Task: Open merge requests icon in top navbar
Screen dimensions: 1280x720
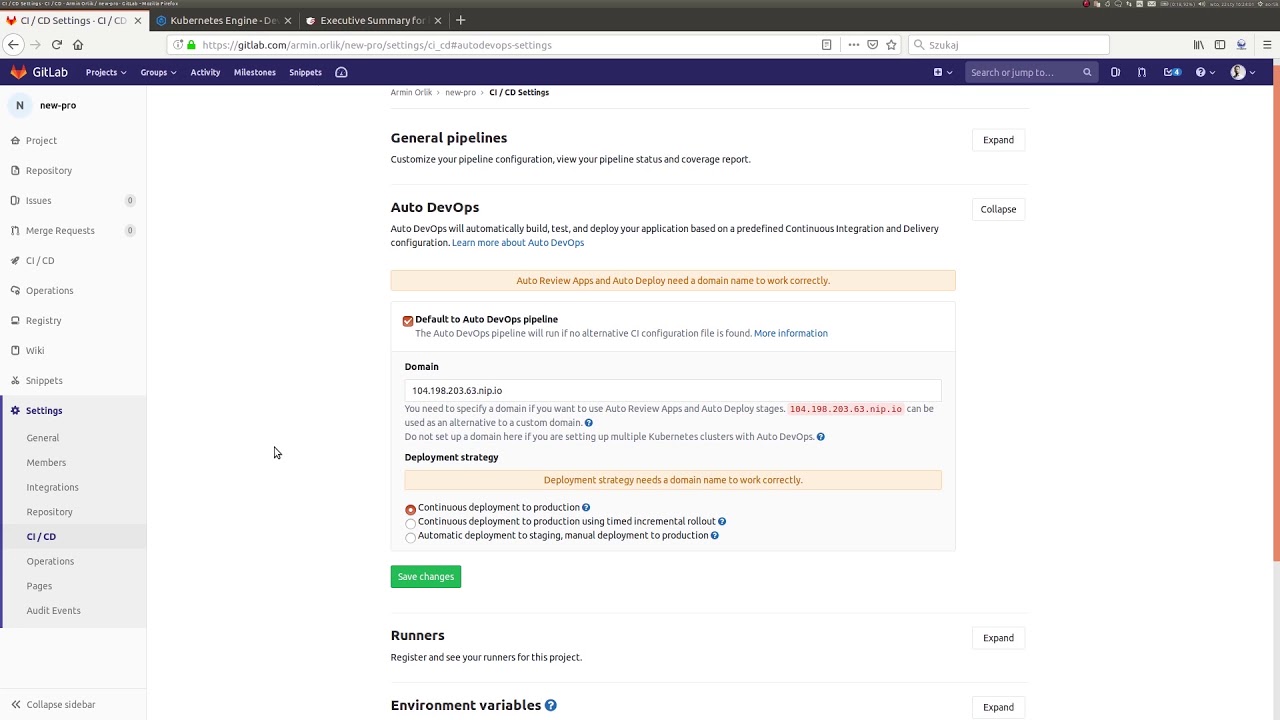Action: coord(1142,72)
